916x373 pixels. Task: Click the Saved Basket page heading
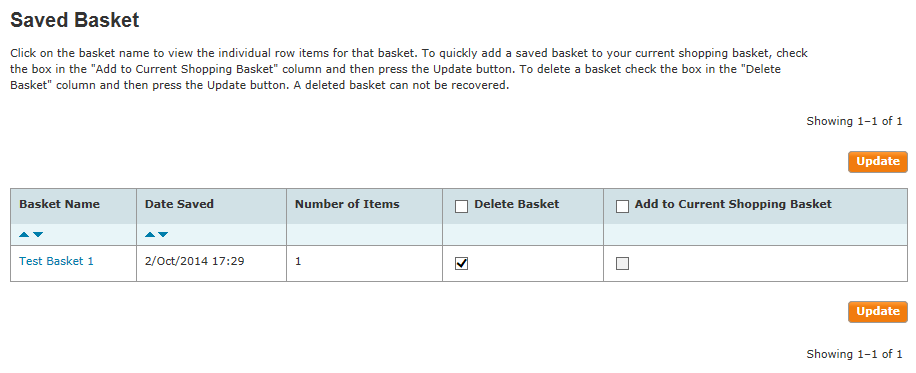75,20
